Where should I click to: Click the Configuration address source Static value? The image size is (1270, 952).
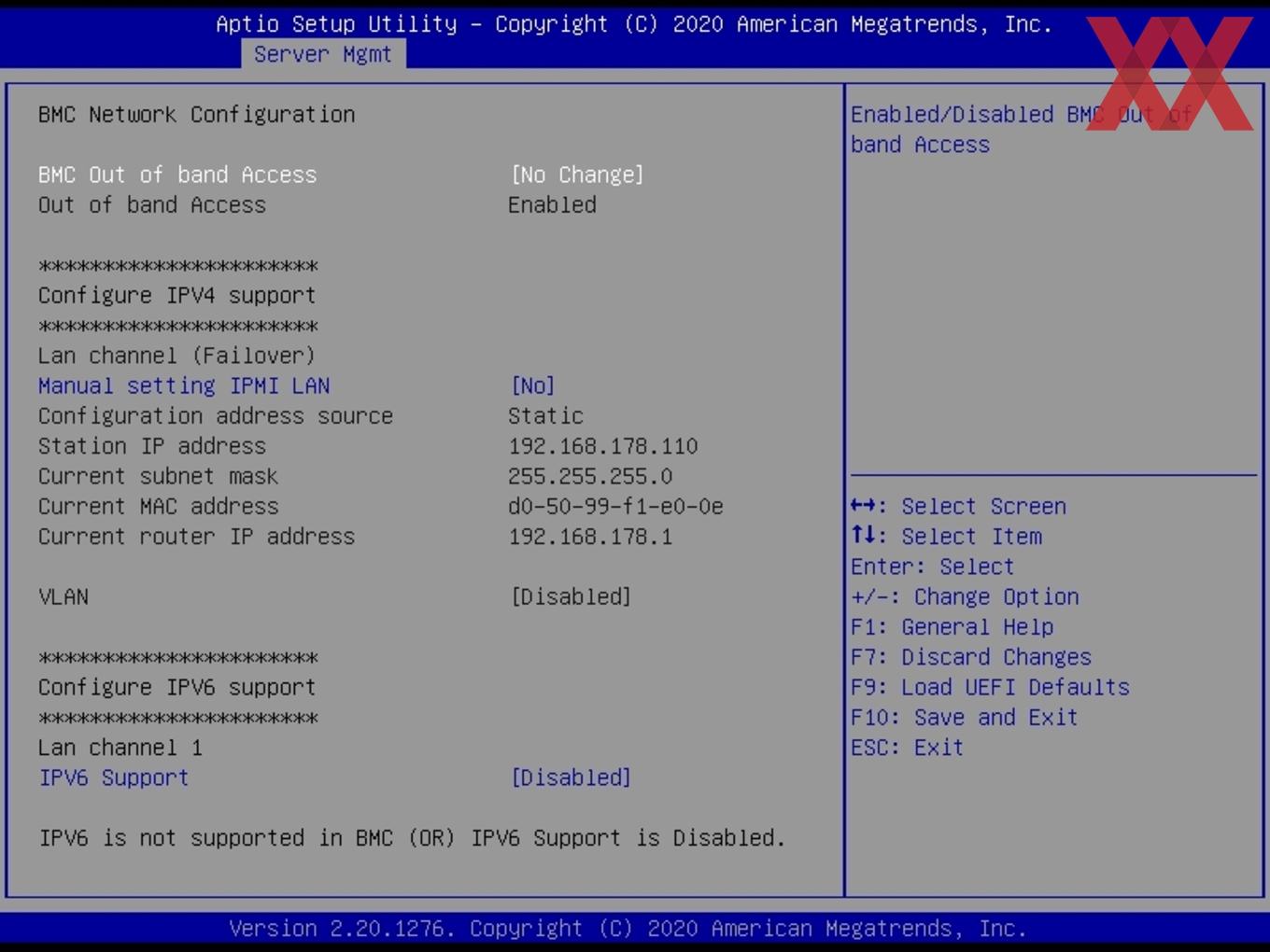[x=545, y=415]
